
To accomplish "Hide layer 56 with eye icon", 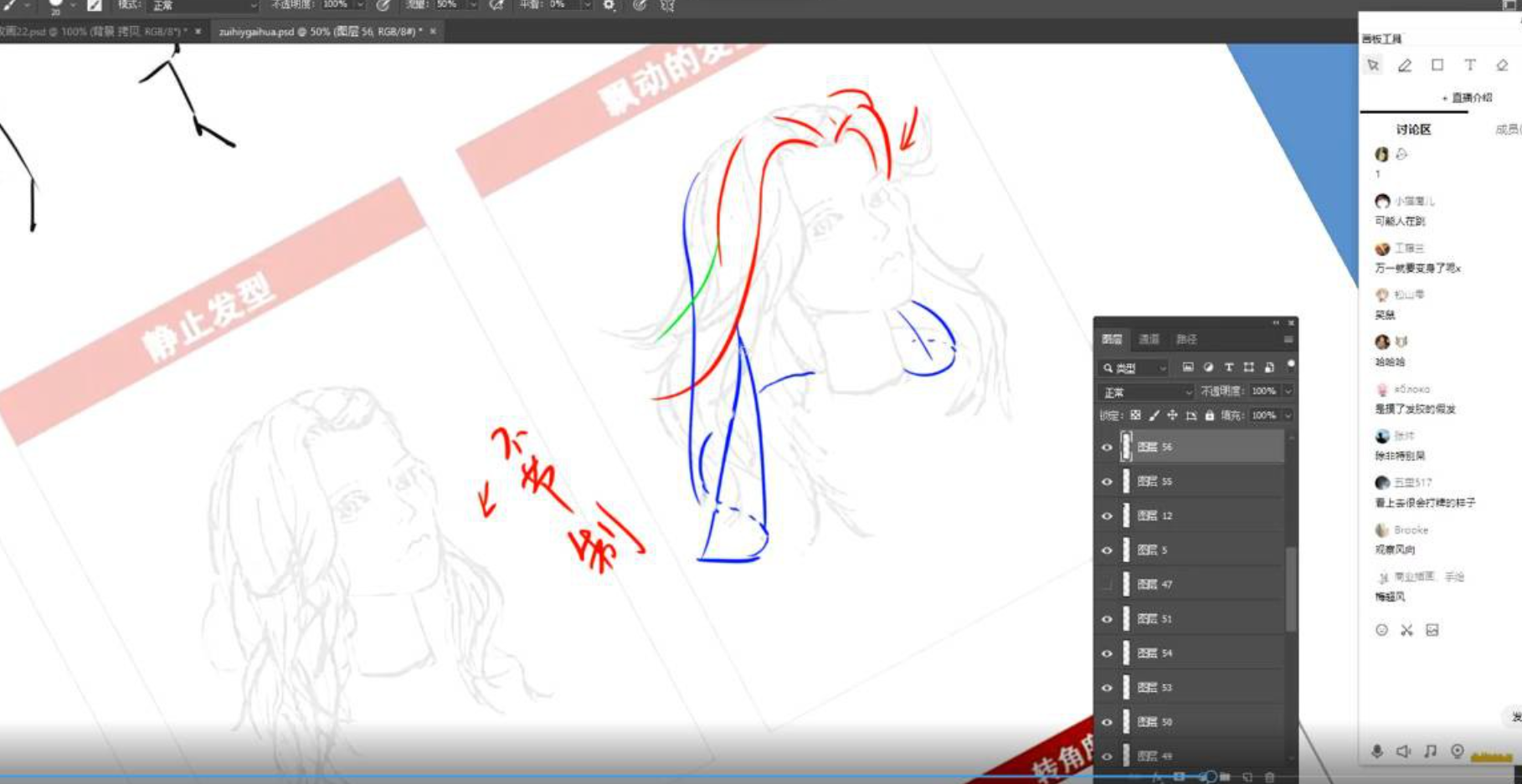I will pos(1107,447).
